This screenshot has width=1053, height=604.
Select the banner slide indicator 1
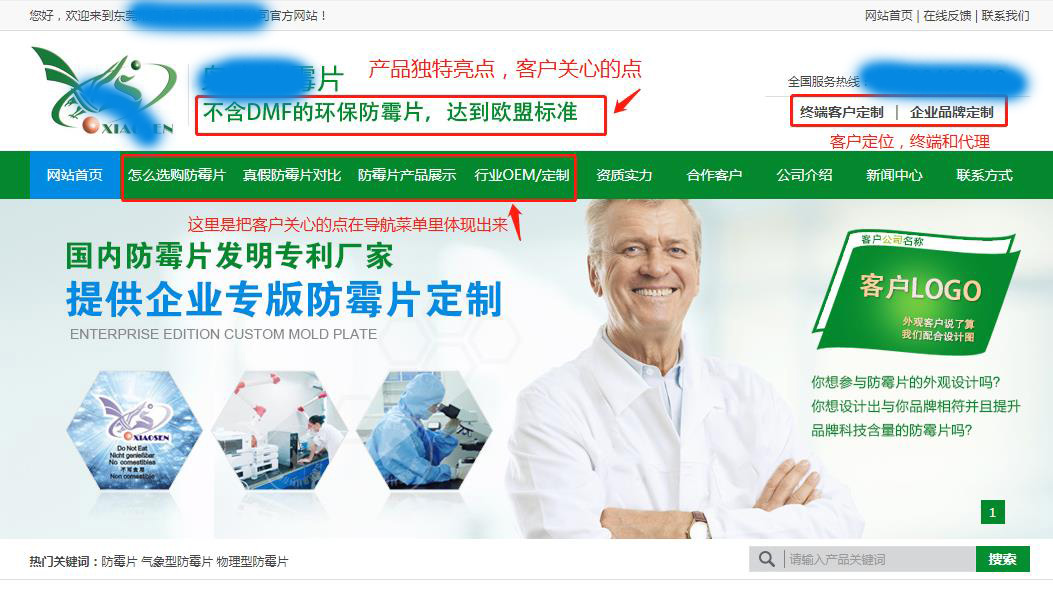(993, 513)
